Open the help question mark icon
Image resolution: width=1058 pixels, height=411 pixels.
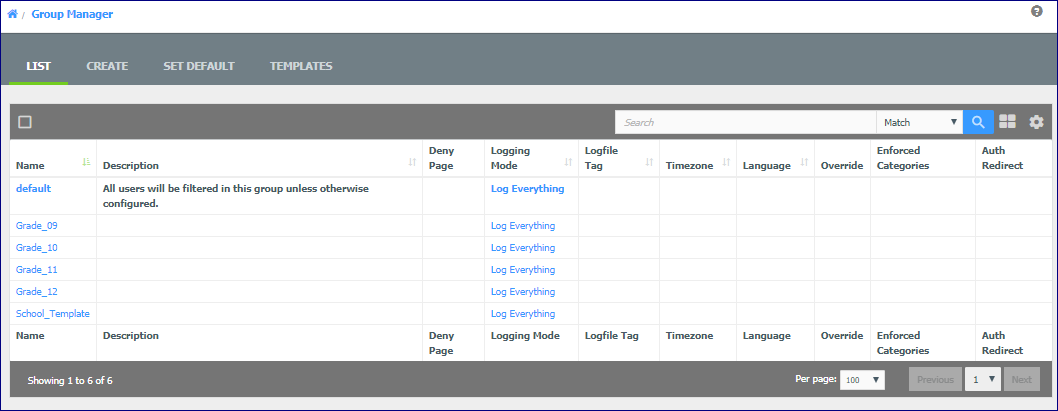[1037, 11]
